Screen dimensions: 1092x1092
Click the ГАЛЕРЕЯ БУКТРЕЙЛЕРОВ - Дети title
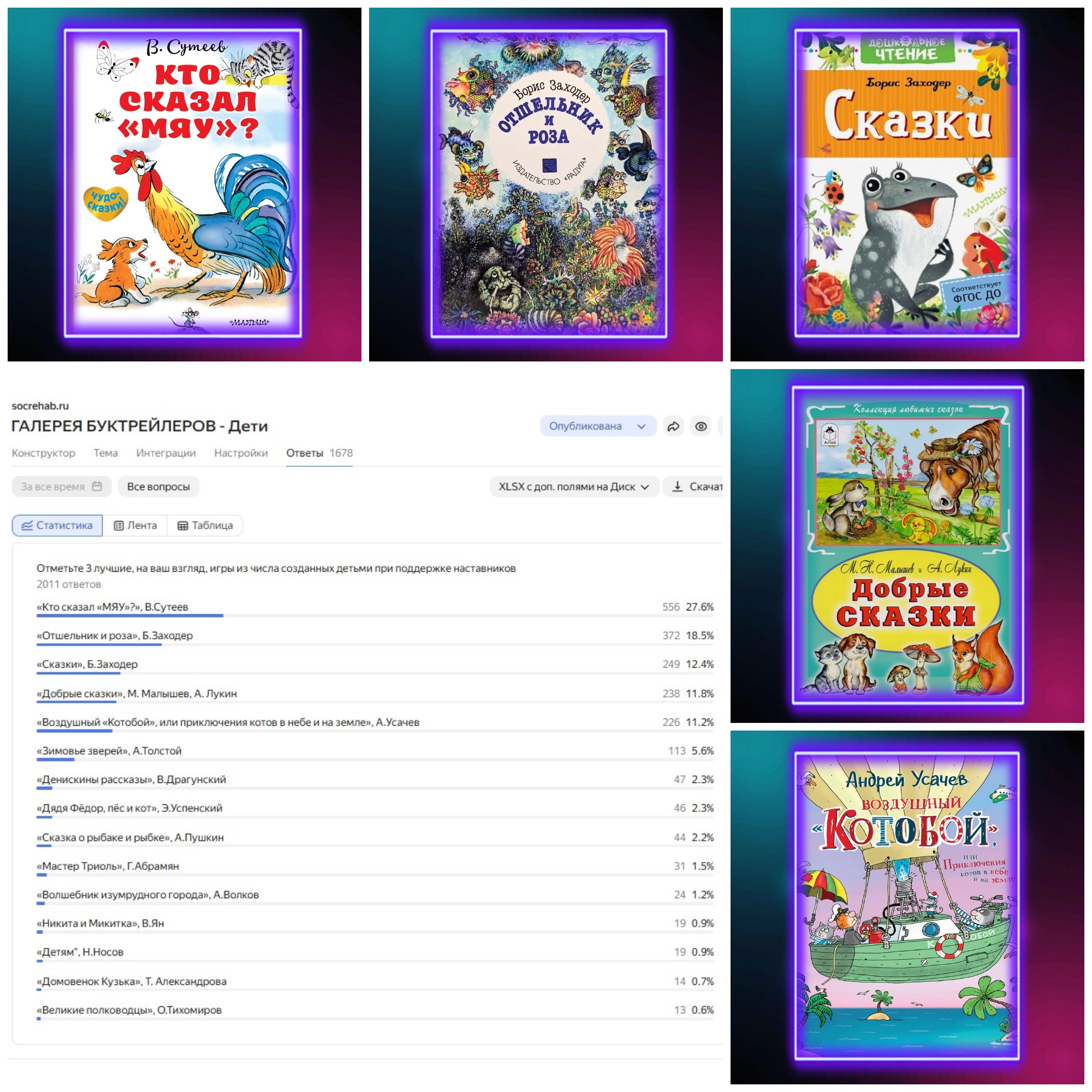coord(140,426)
